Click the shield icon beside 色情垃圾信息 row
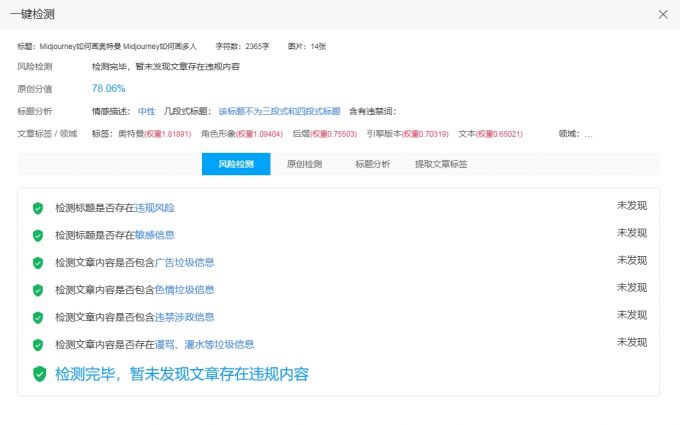This screenshot has height=425, width=680. coord(38,290)
